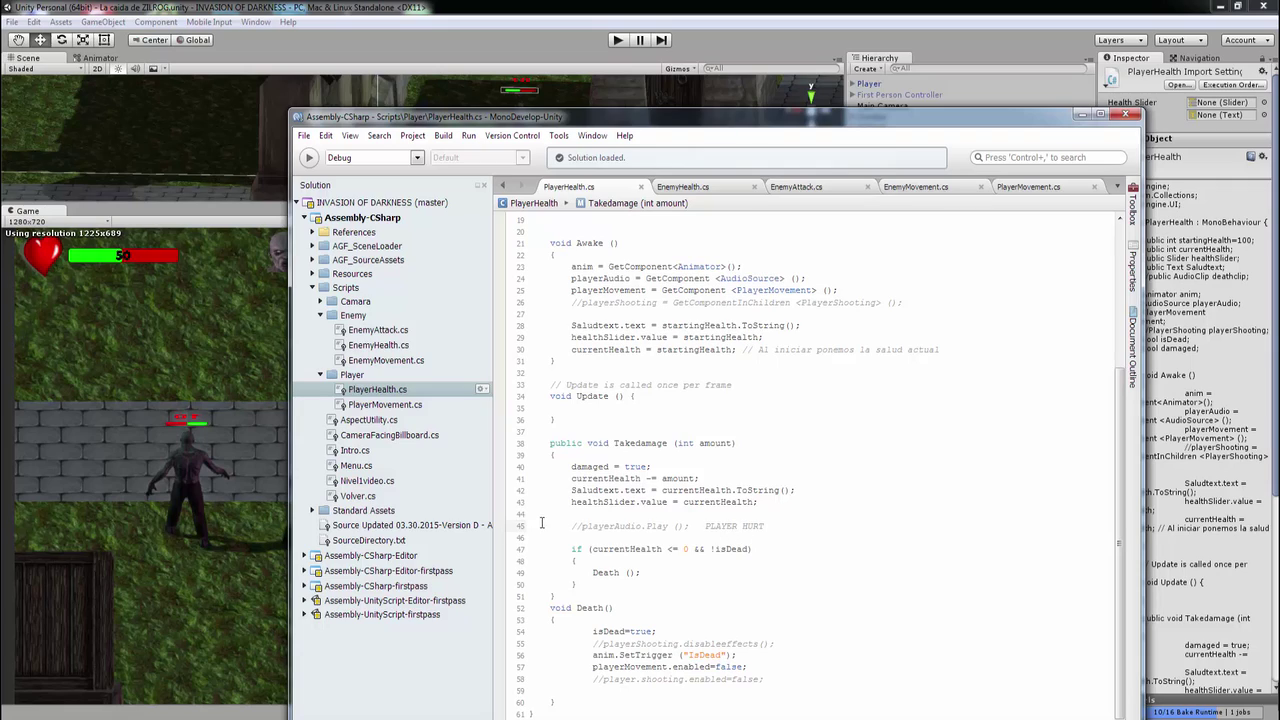Switch to the Navigation tab
The image size is (1280, 720).
click(x=1193, y=58)
